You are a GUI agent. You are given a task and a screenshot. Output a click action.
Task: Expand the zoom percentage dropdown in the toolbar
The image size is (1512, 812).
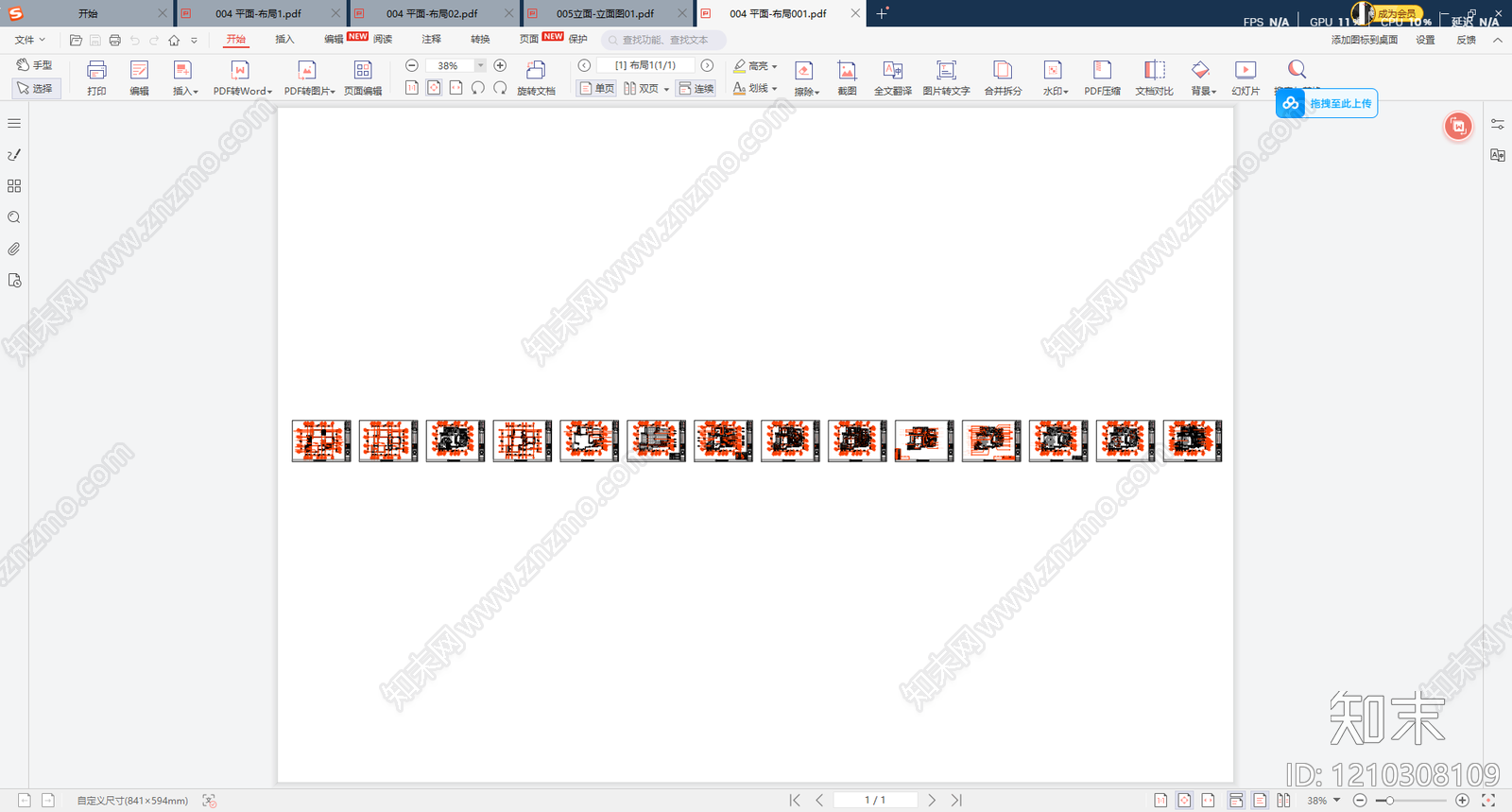(x=480, y=65)
